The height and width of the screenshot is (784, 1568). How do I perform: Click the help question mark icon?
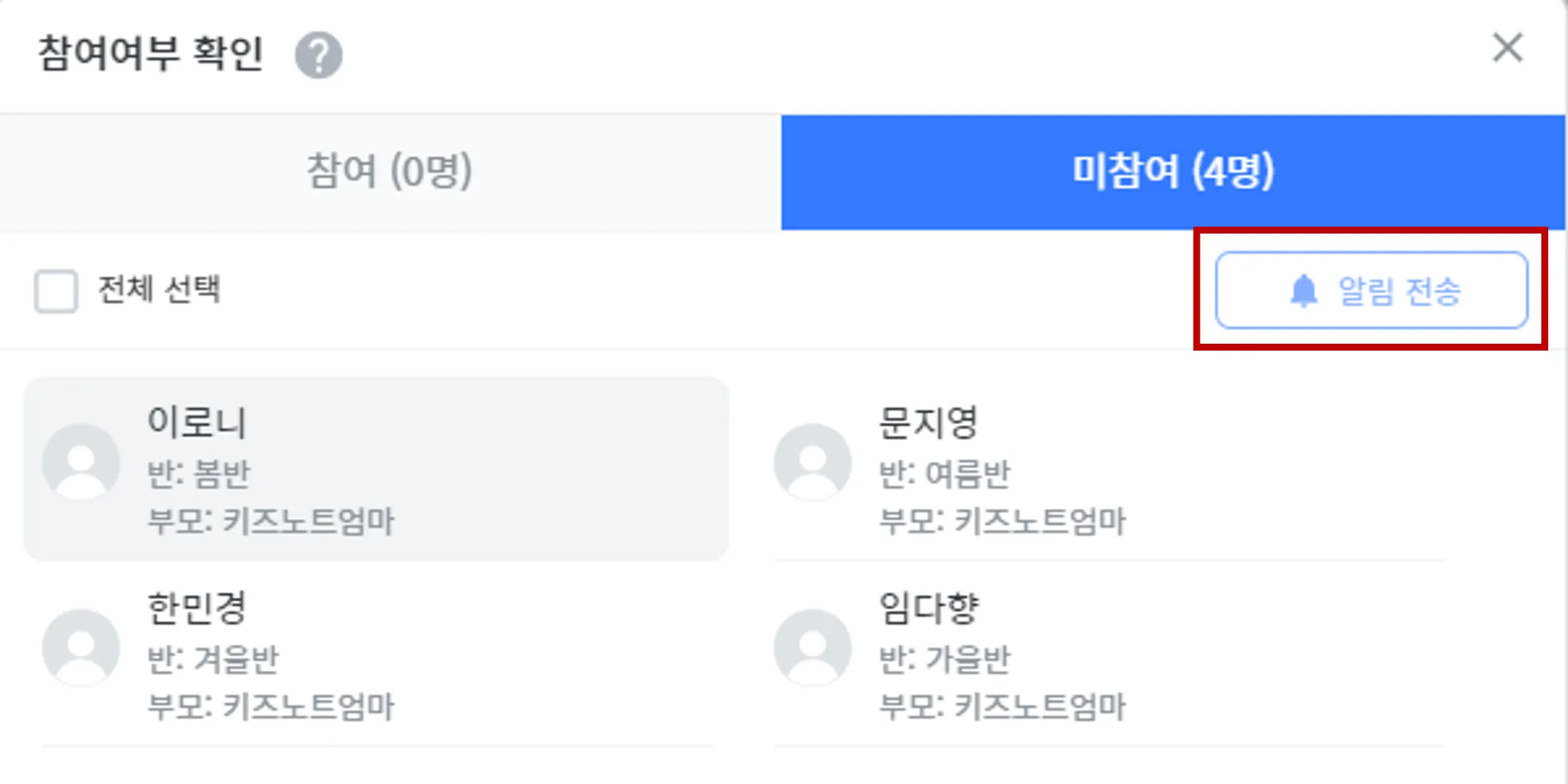coord(318,55)
